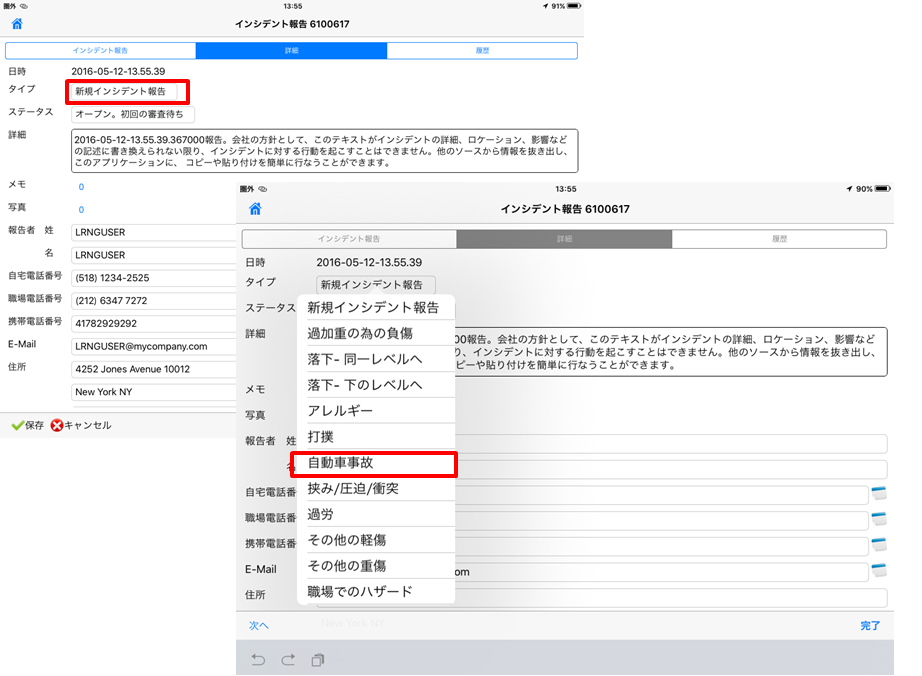Switch to the blue-text インシデント報告 tab

pyautogui.click(x=100, y=50)
